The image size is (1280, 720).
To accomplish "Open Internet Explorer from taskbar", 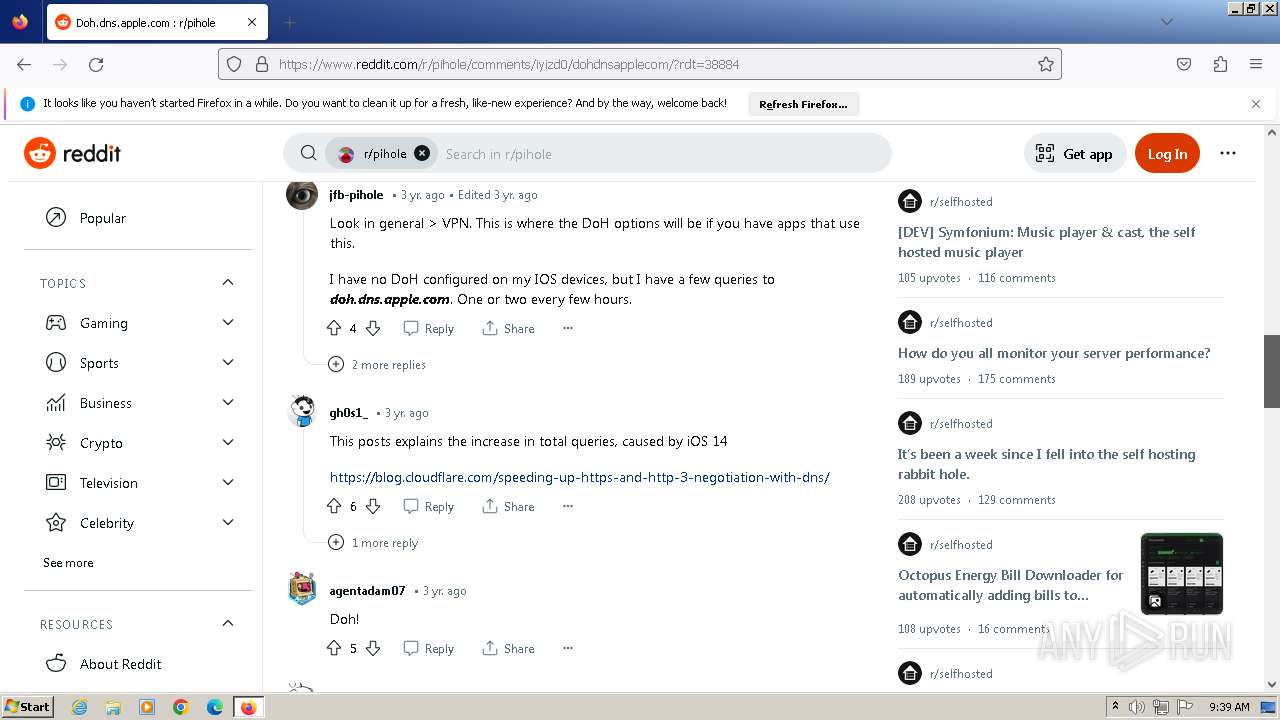I will pyautogui.click(x=79, y=707).
